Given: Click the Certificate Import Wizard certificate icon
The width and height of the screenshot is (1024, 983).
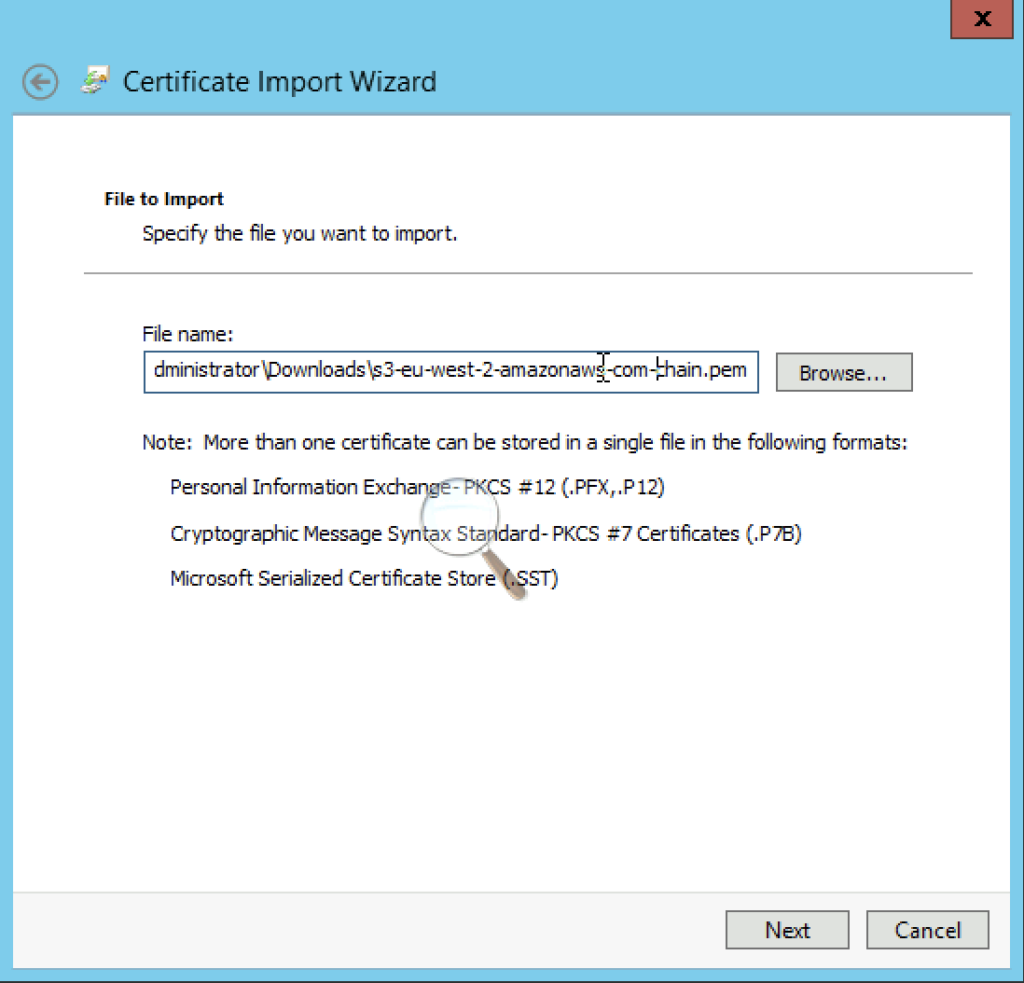Looking at the screenshot, I should click(x=95, y=80).
